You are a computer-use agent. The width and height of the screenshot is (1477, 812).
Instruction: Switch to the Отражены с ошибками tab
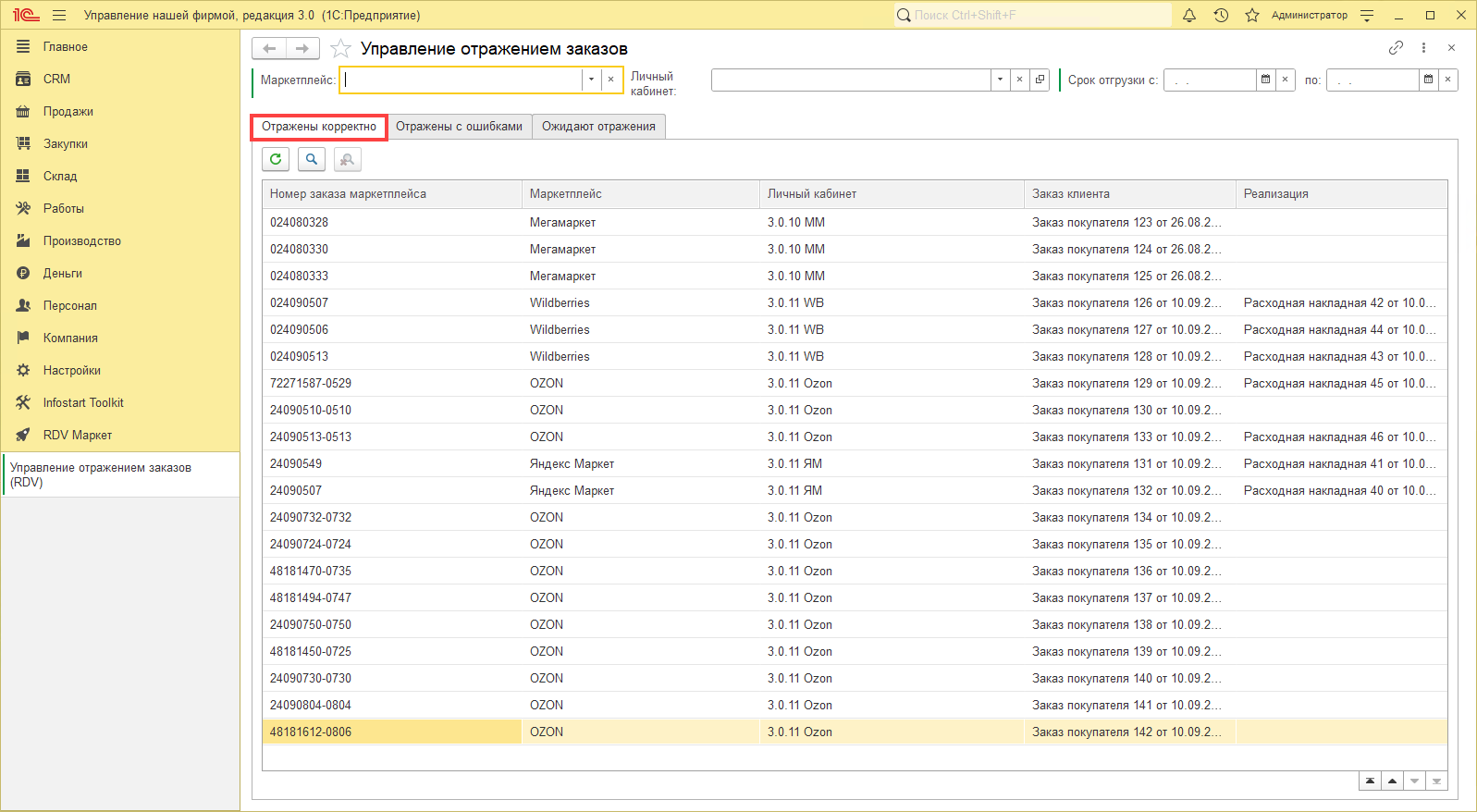[459, 127]
